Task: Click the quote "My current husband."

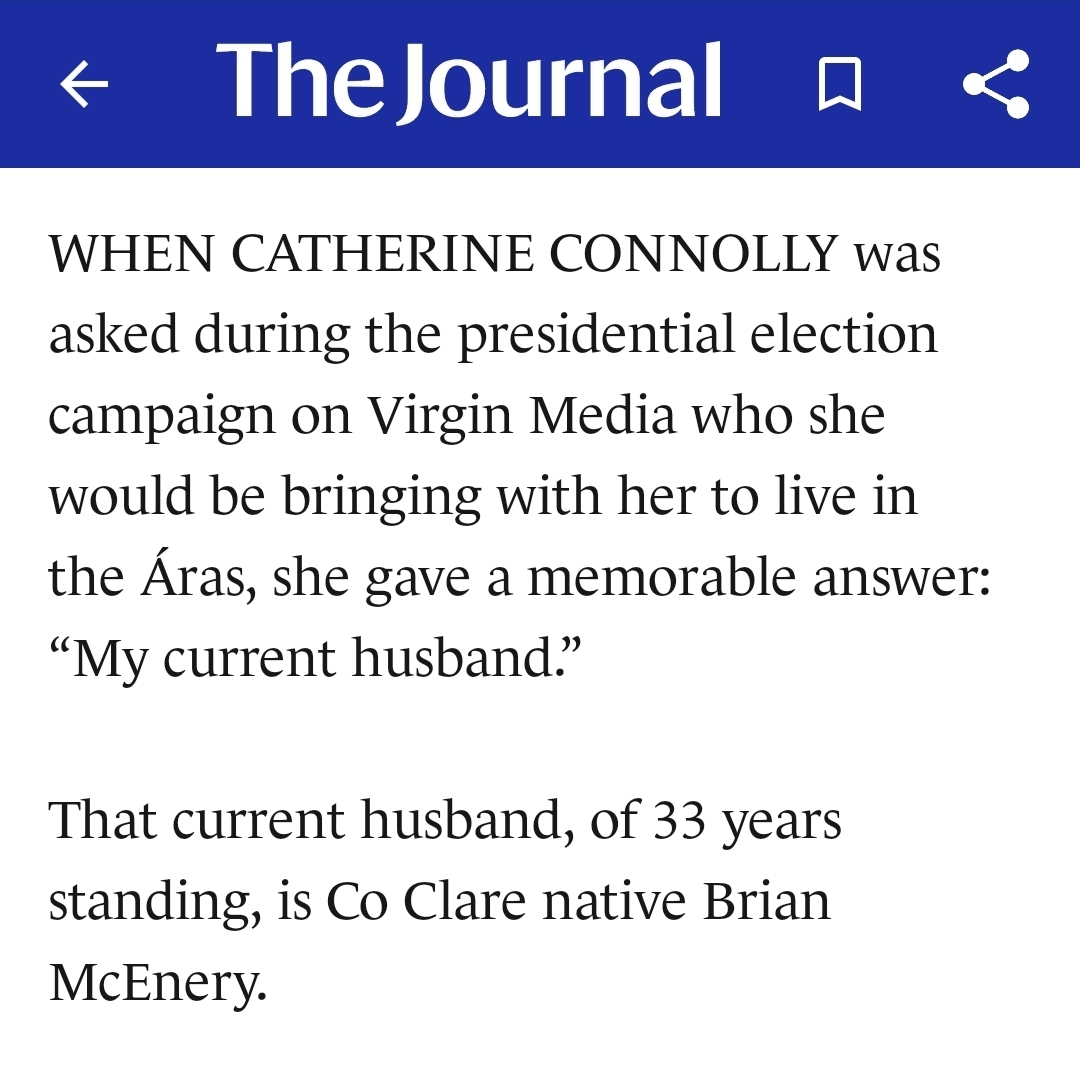Action: coord(316,657)
